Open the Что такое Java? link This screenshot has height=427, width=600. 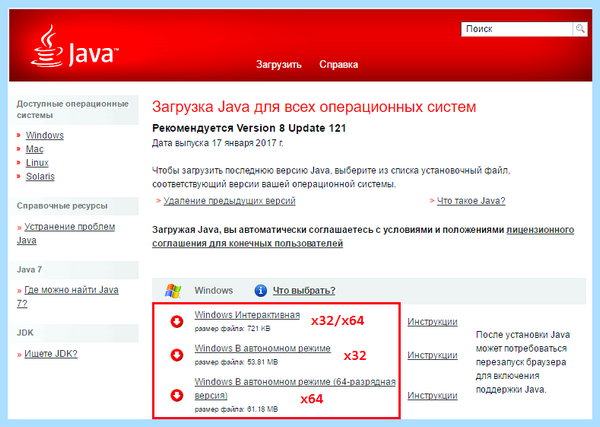[x=471, y=201]
